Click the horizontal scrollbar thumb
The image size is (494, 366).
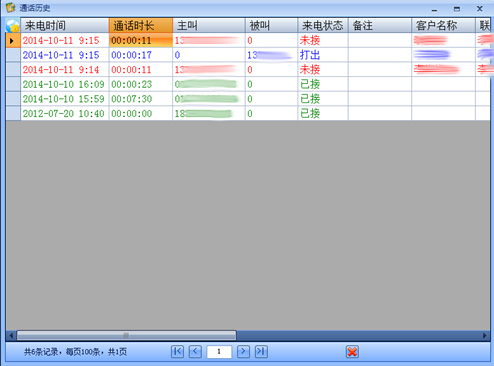click(x=126, y=335)
